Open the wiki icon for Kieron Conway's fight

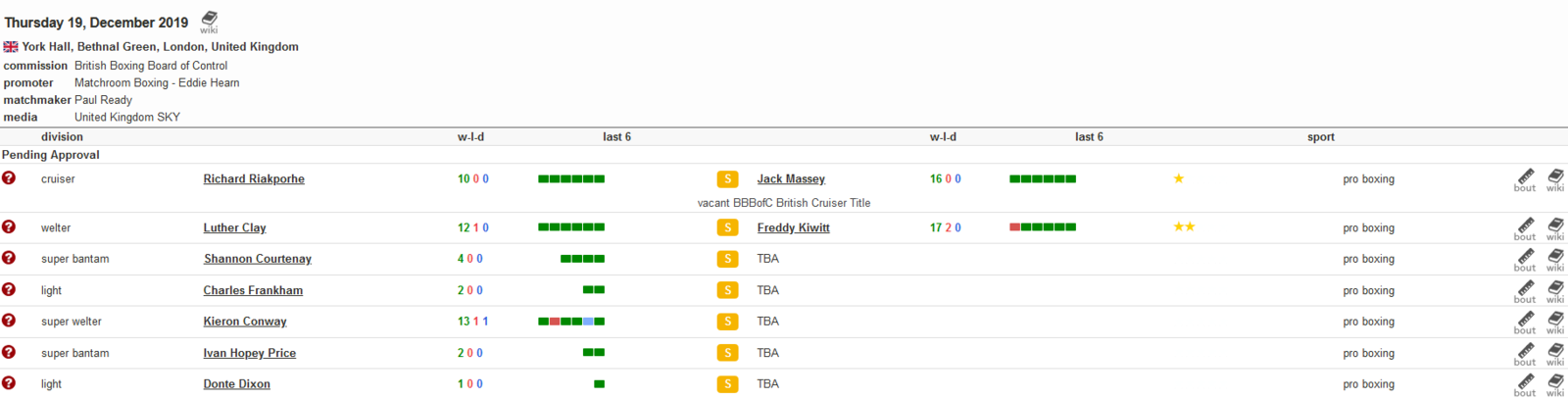[x=1555, y=323]
